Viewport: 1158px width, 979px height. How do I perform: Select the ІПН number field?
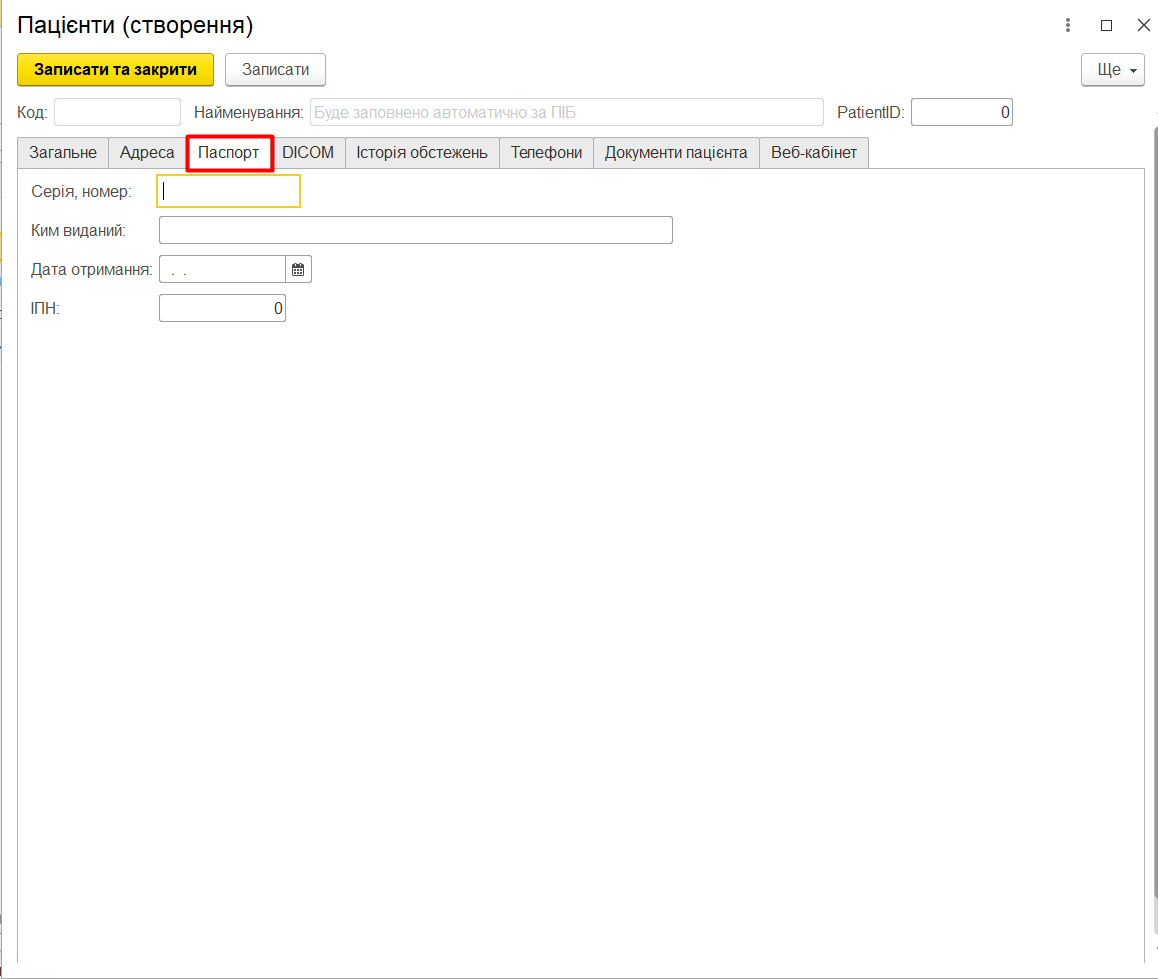[x=222, y=309]
